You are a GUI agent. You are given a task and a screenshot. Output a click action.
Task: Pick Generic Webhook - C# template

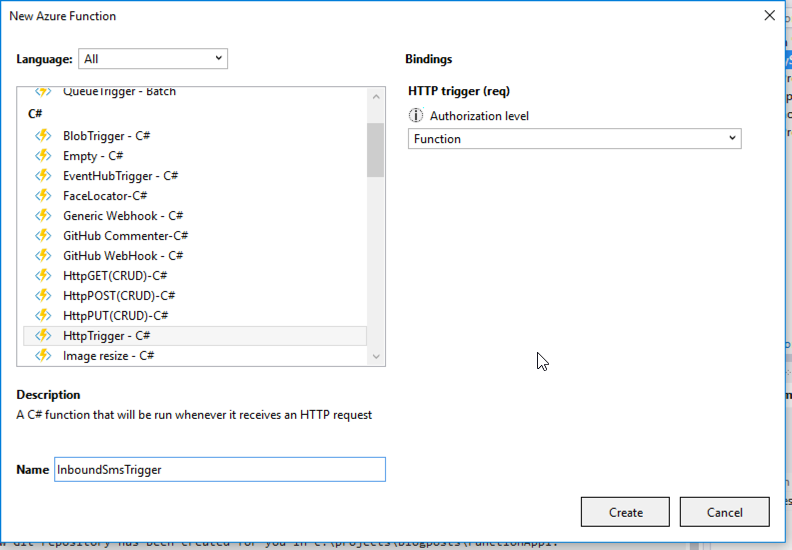tap(195, 216)
